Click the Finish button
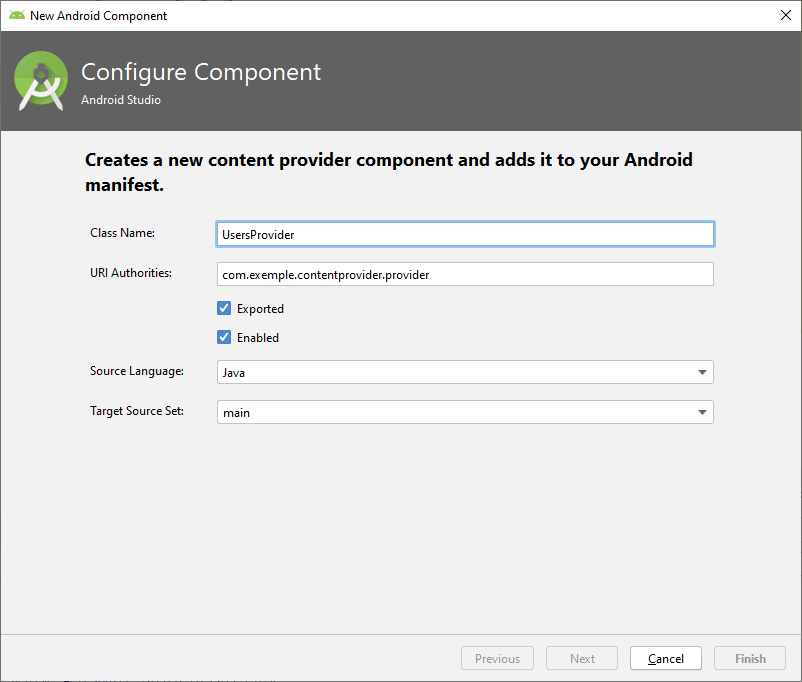 click(750, 659)
